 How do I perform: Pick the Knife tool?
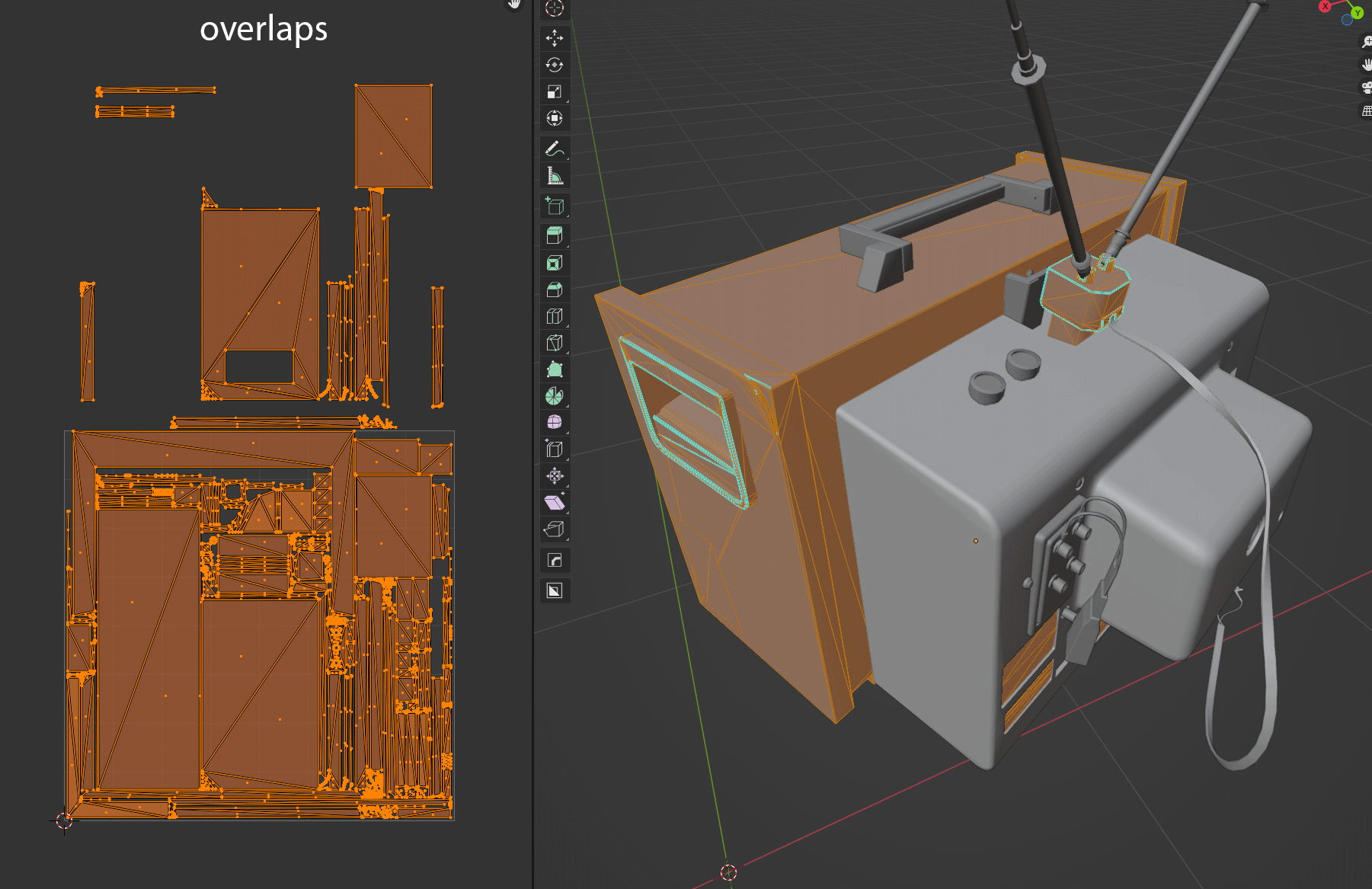555,343
